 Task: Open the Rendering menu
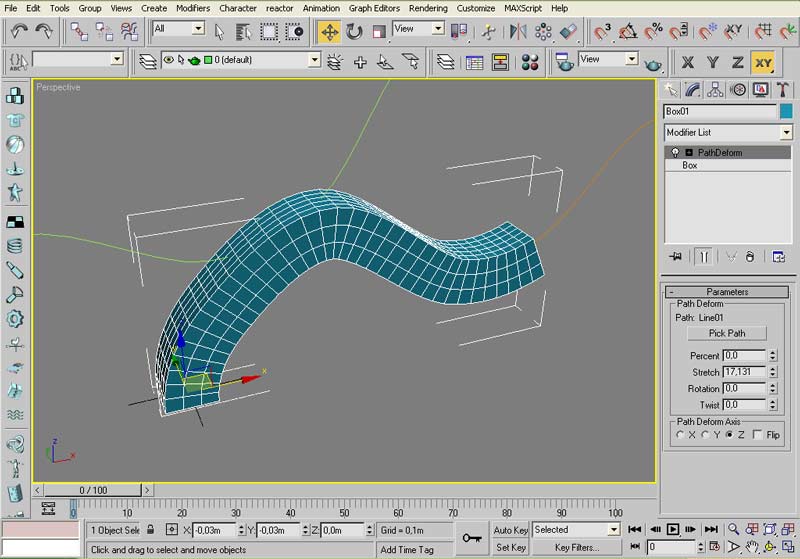[x=428, y=8]
